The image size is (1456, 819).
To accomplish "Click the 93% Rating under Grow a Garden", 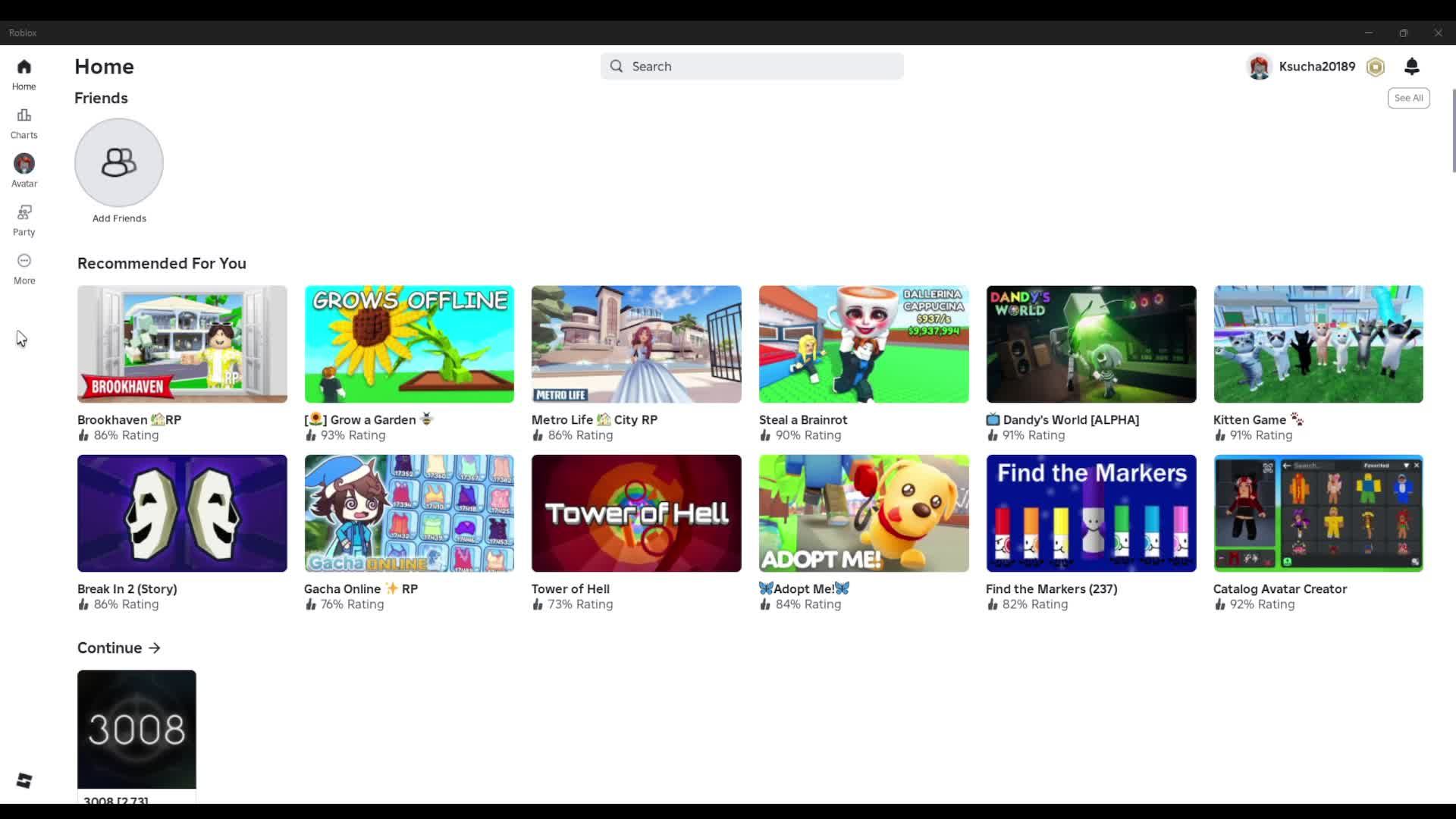I will click(x=345, y=435).
